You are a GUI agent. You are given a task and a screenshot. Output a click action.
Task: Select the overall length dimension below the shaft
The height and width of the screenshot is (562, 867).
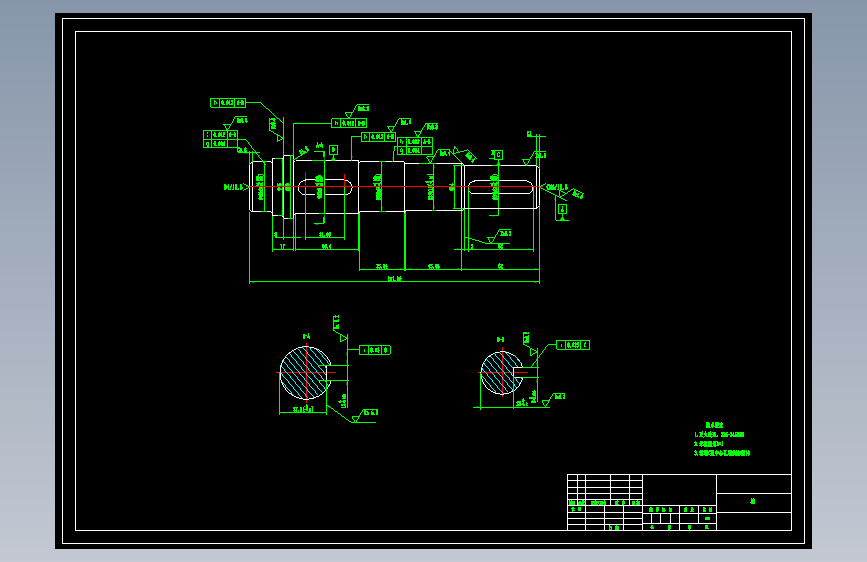pyautogui.click(x=394, y=279)
